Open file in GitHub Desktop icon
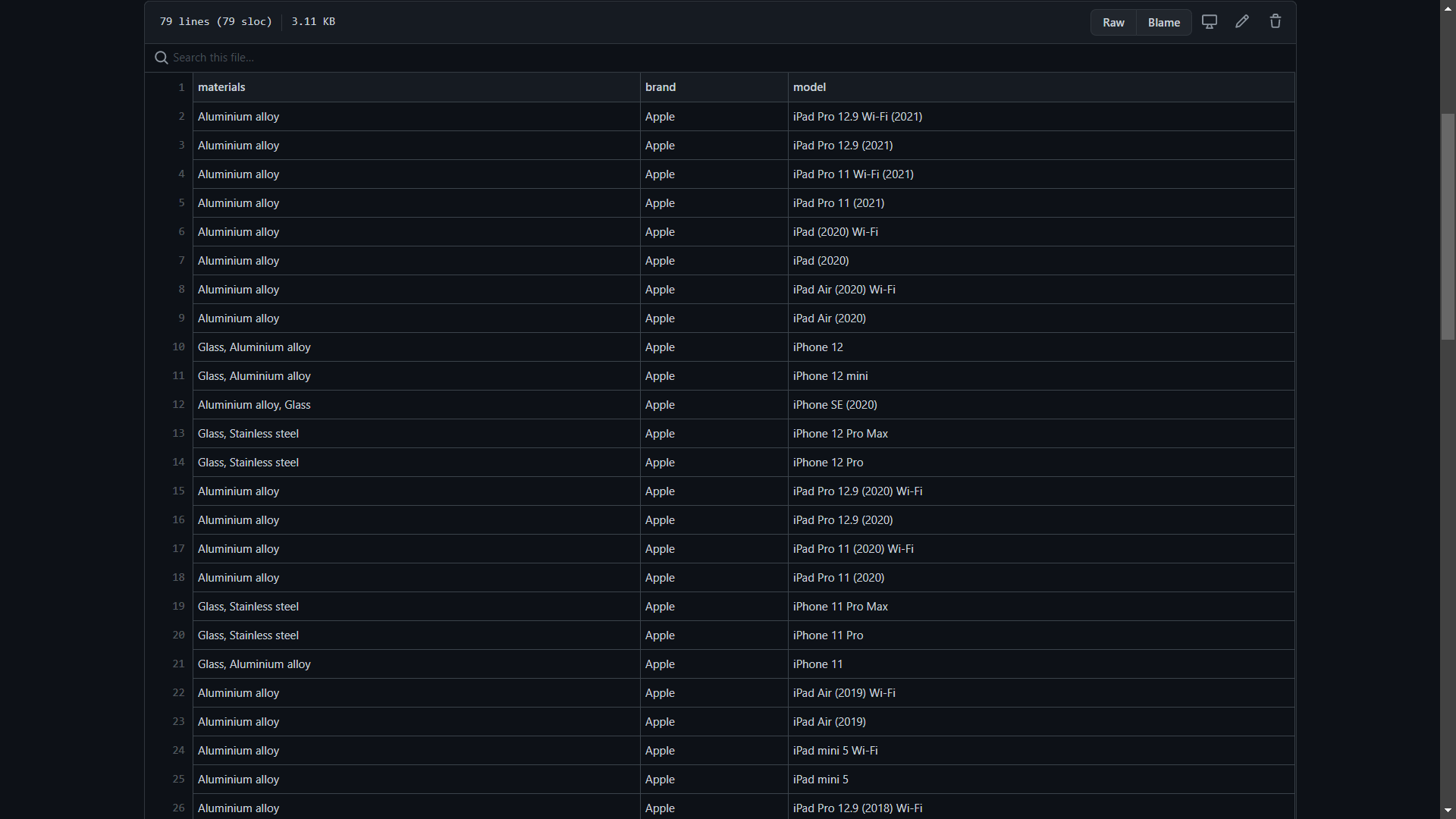Viewport: 1456px width, 819px height. (x=1210, y=22)
